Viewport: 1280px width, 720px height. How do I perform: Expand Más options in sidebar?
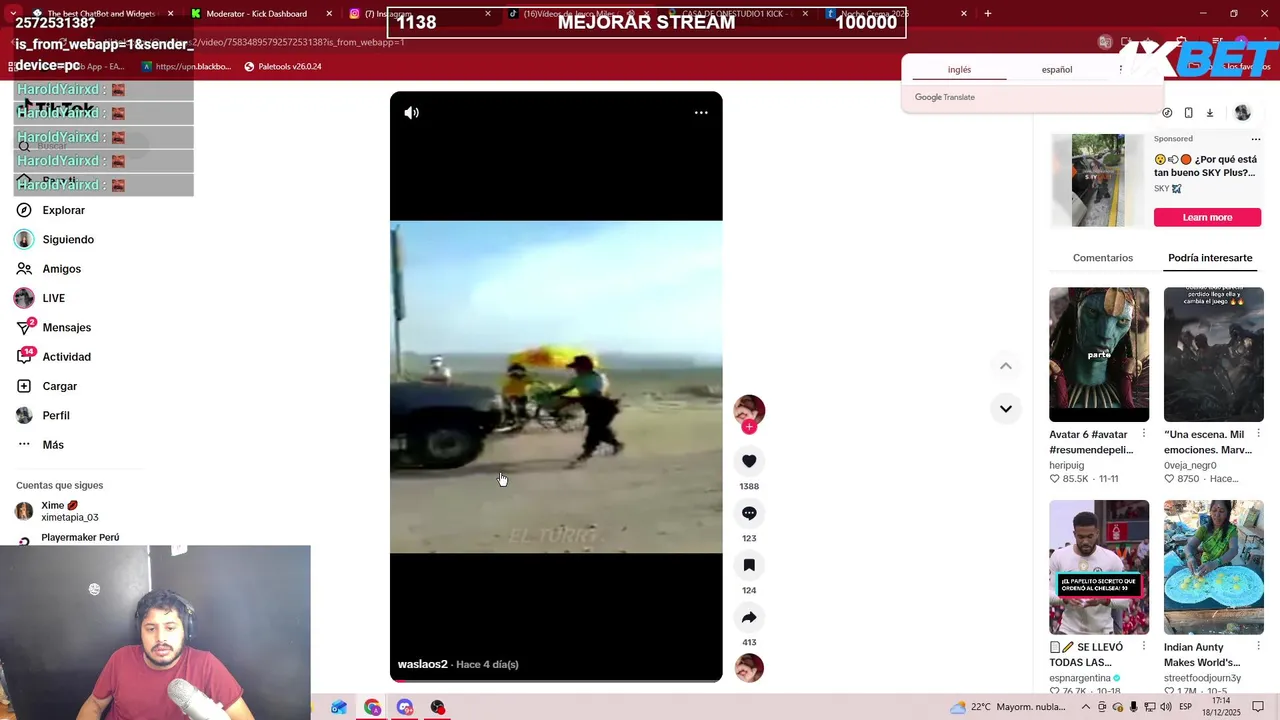[53, 445]
